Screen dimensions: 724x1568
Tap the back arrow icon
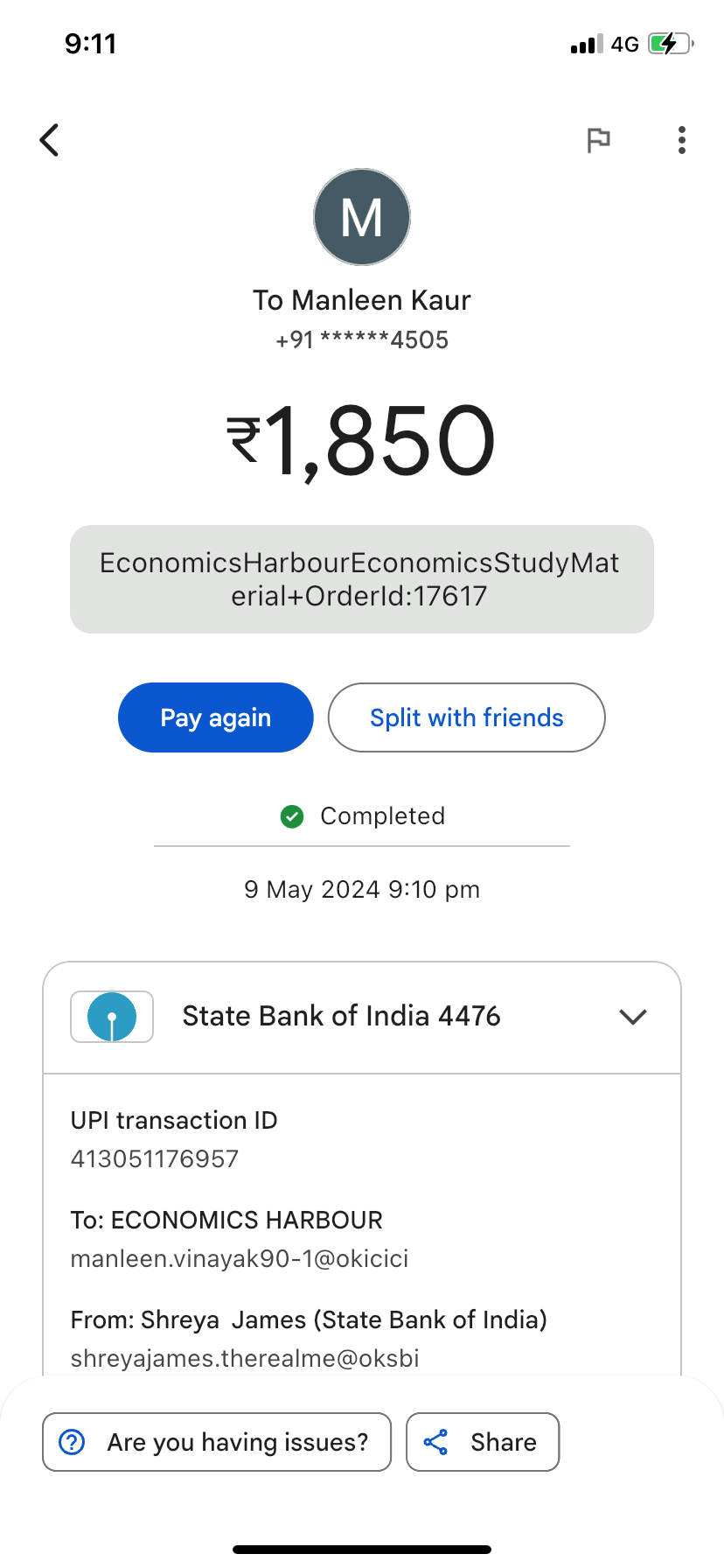pos(50,140)
